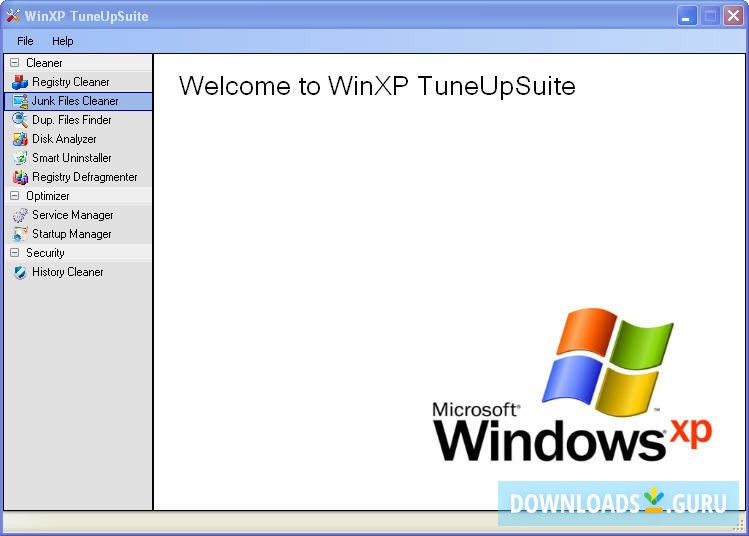Close the WinXP TuneUpSuite window
Viewport: 749px width, 536px height.
(733, 16)
